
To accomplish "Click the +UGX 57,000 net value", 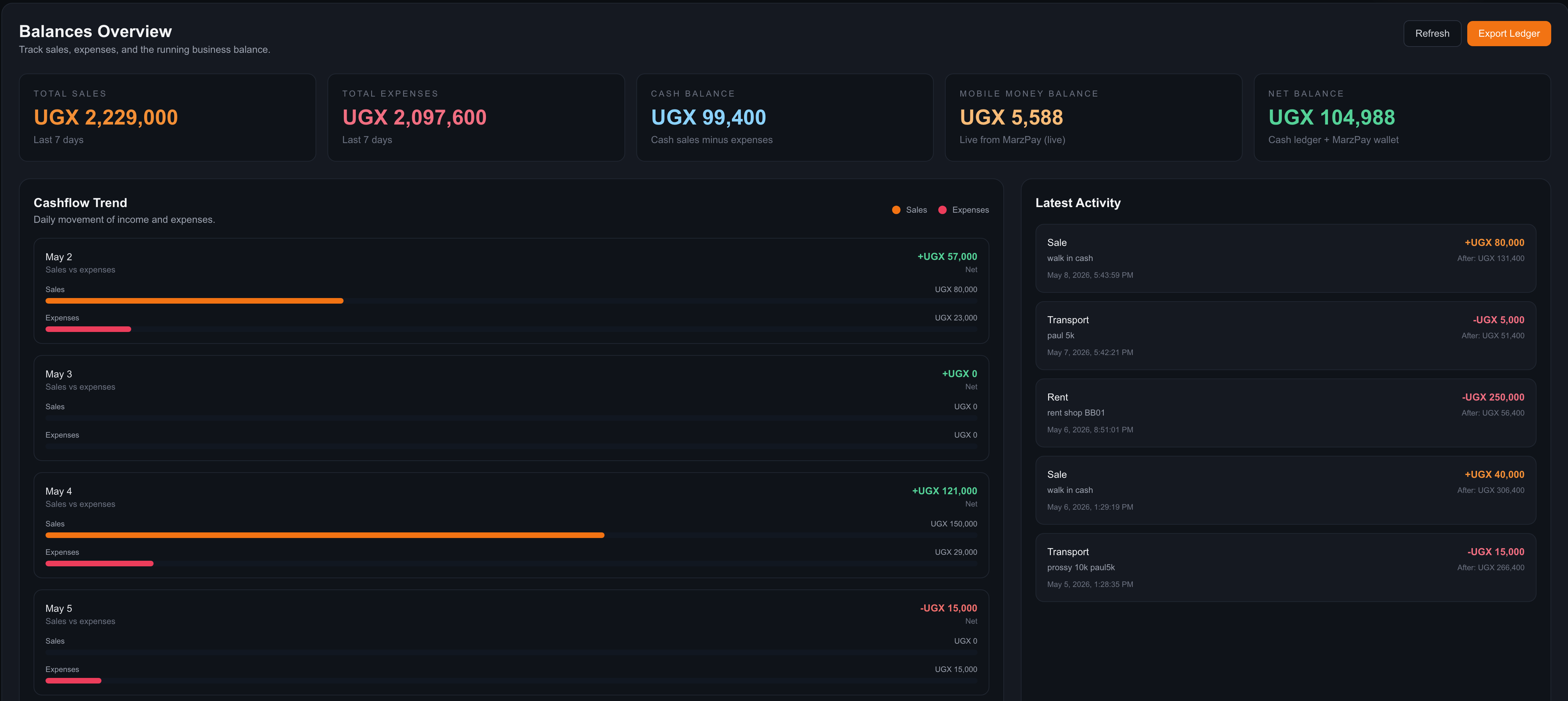I will pyautogui.click(x=947, y=257).
